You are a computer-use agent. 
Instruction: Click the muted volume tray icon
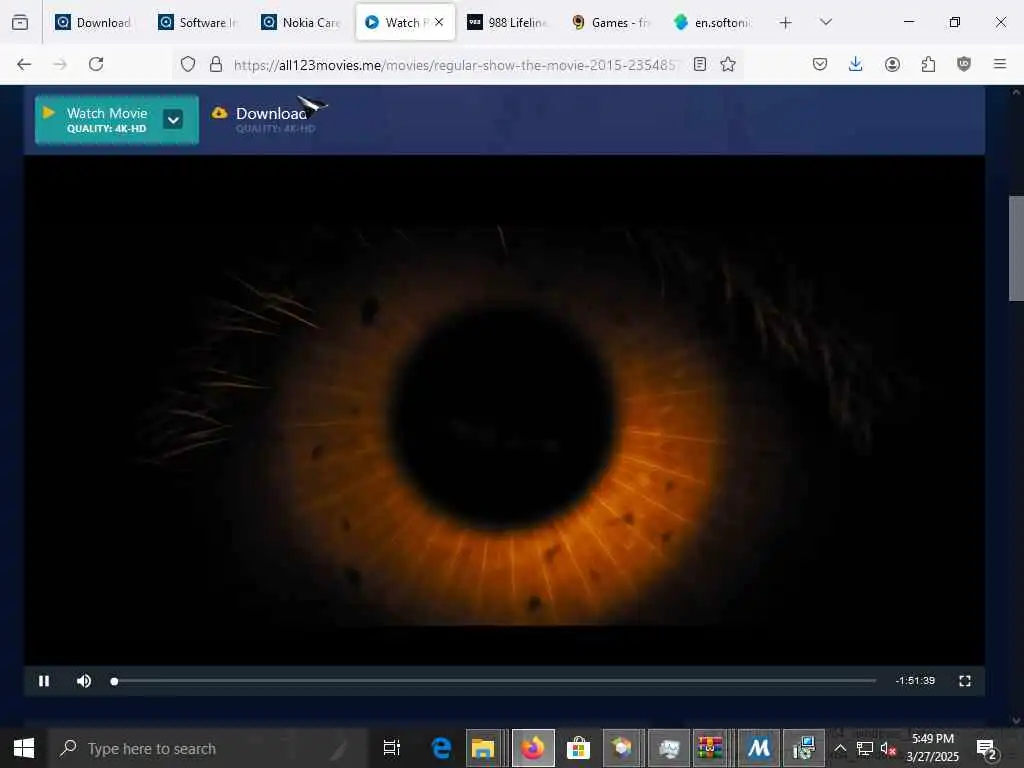(888, 748)
